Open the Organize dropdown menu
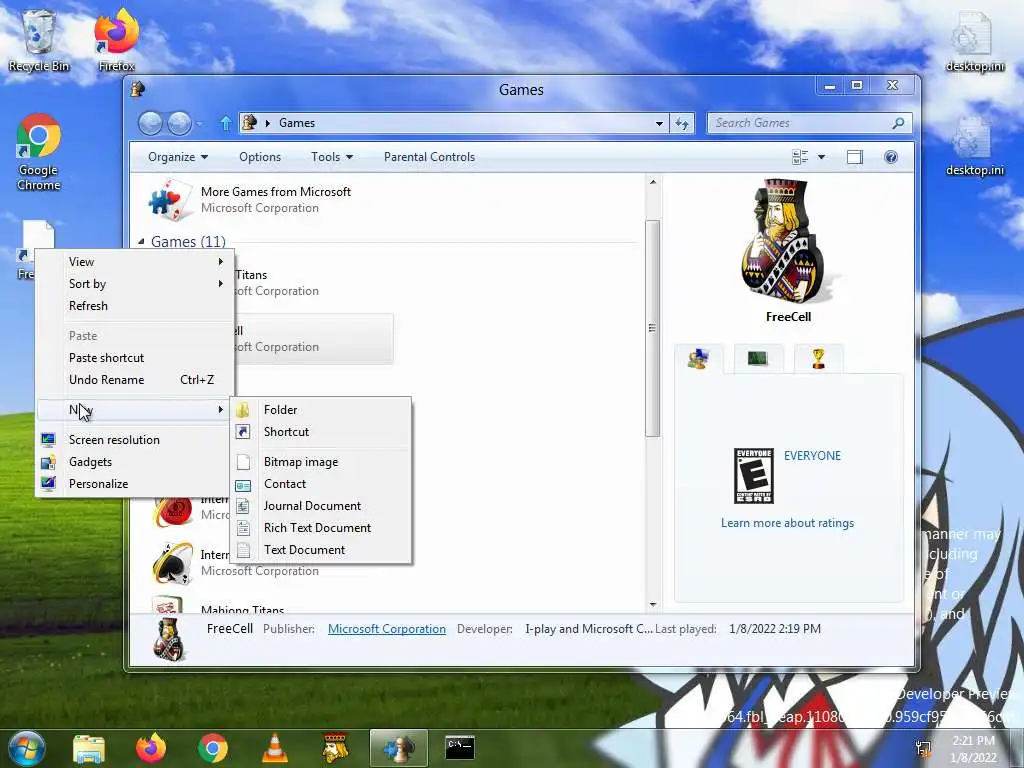 coord(178,157)
